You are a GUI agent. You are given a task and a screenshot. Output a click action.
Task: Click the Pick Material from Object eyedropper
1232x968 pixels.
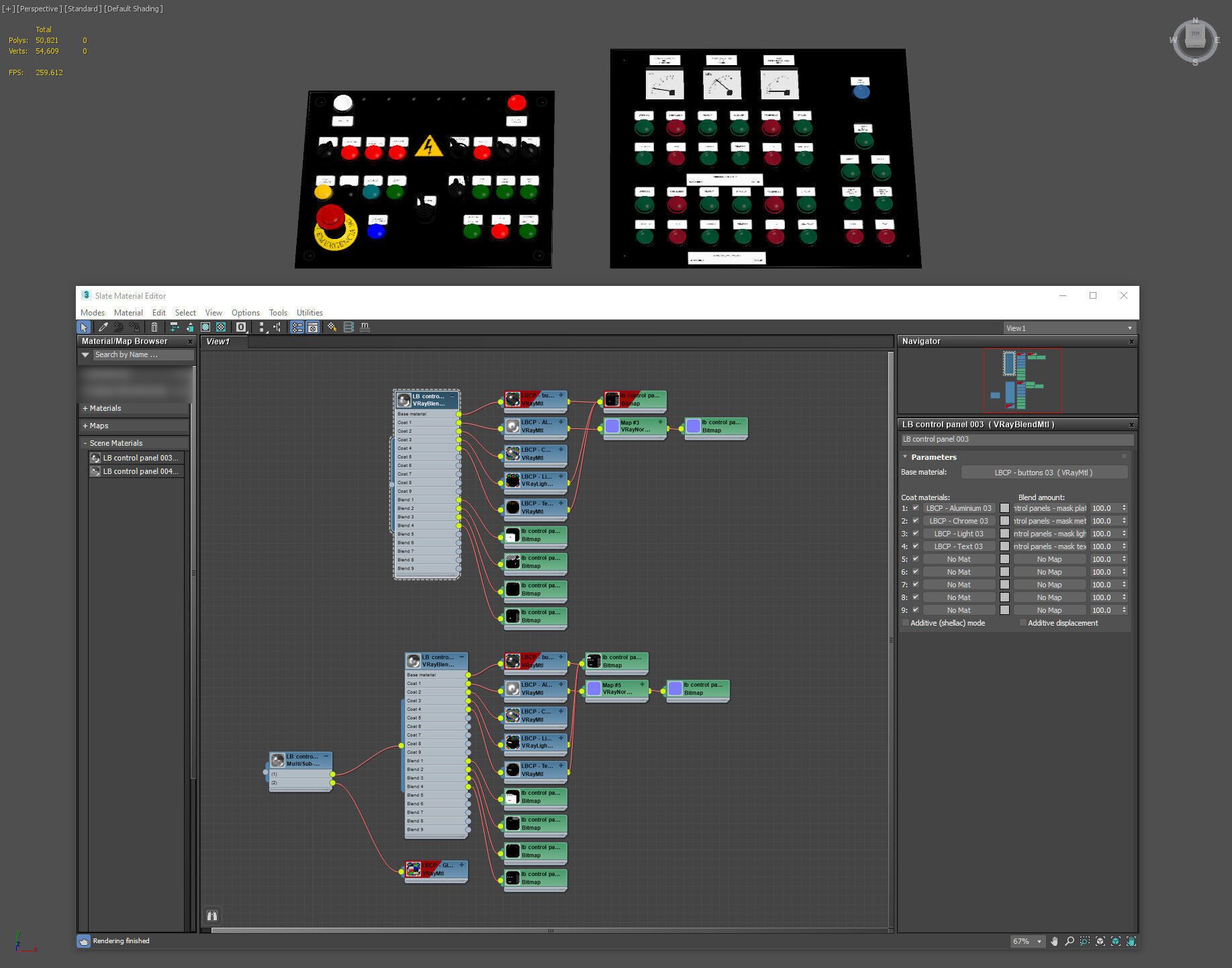(x=103, y=327)
